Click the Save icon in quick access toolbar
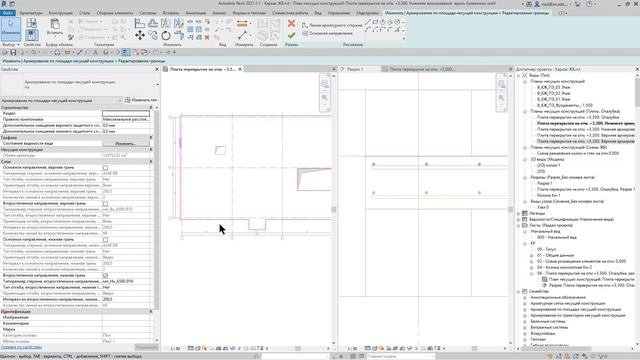The height and width of the screenshot is (360, 640). tap(13, 52)
